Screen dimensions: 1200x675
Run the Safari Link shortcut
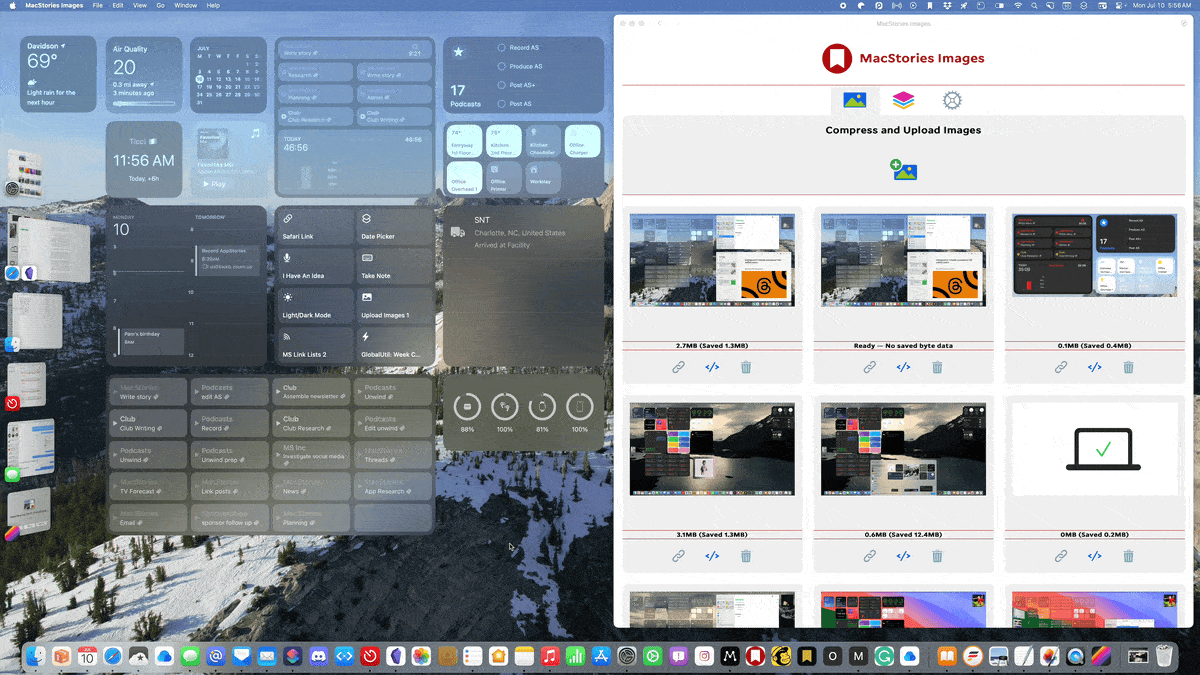[314, 227]
